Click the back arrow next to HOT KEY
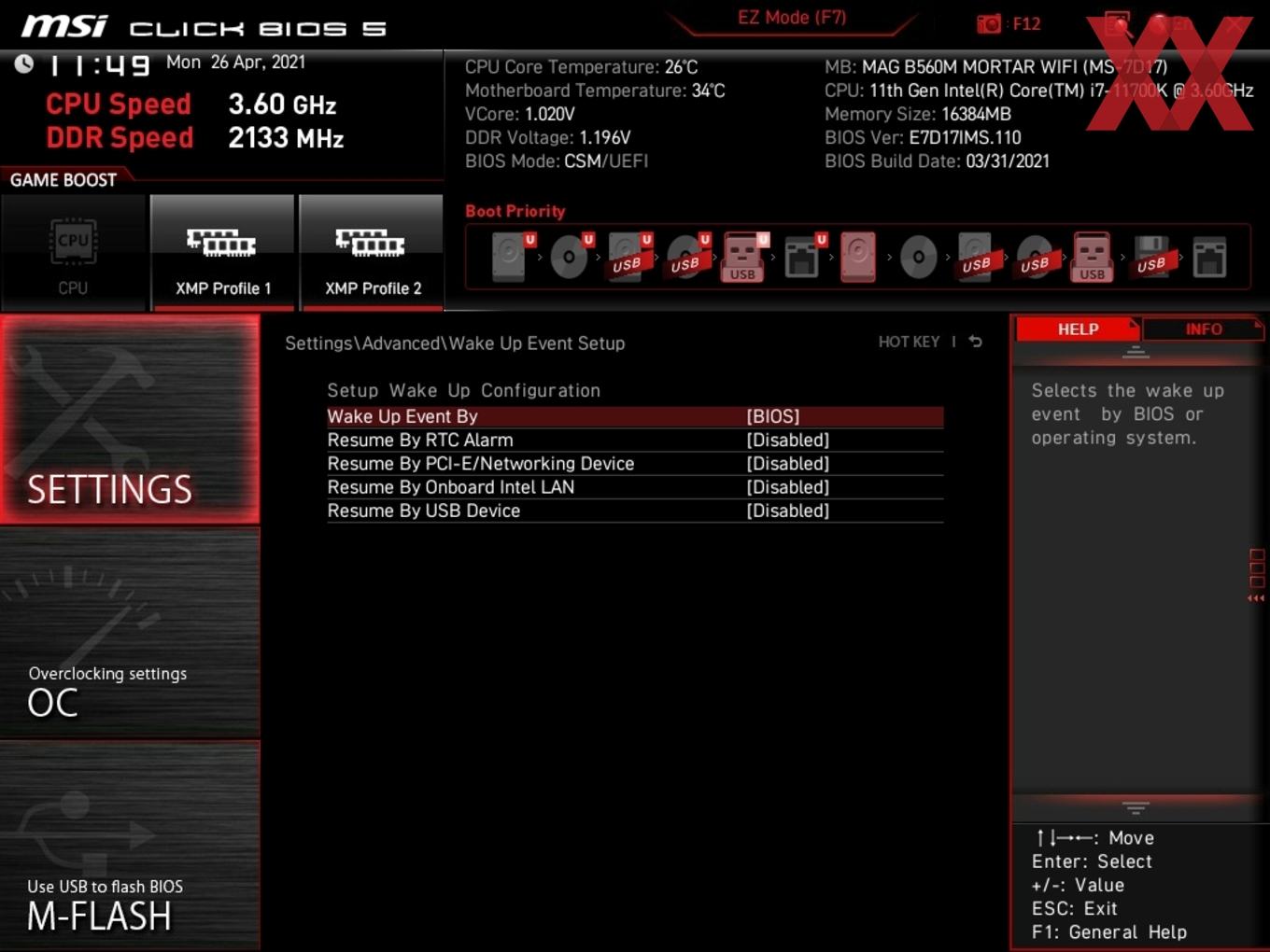The width and height of the screenshot is (1270, 952). pos(976,342)
